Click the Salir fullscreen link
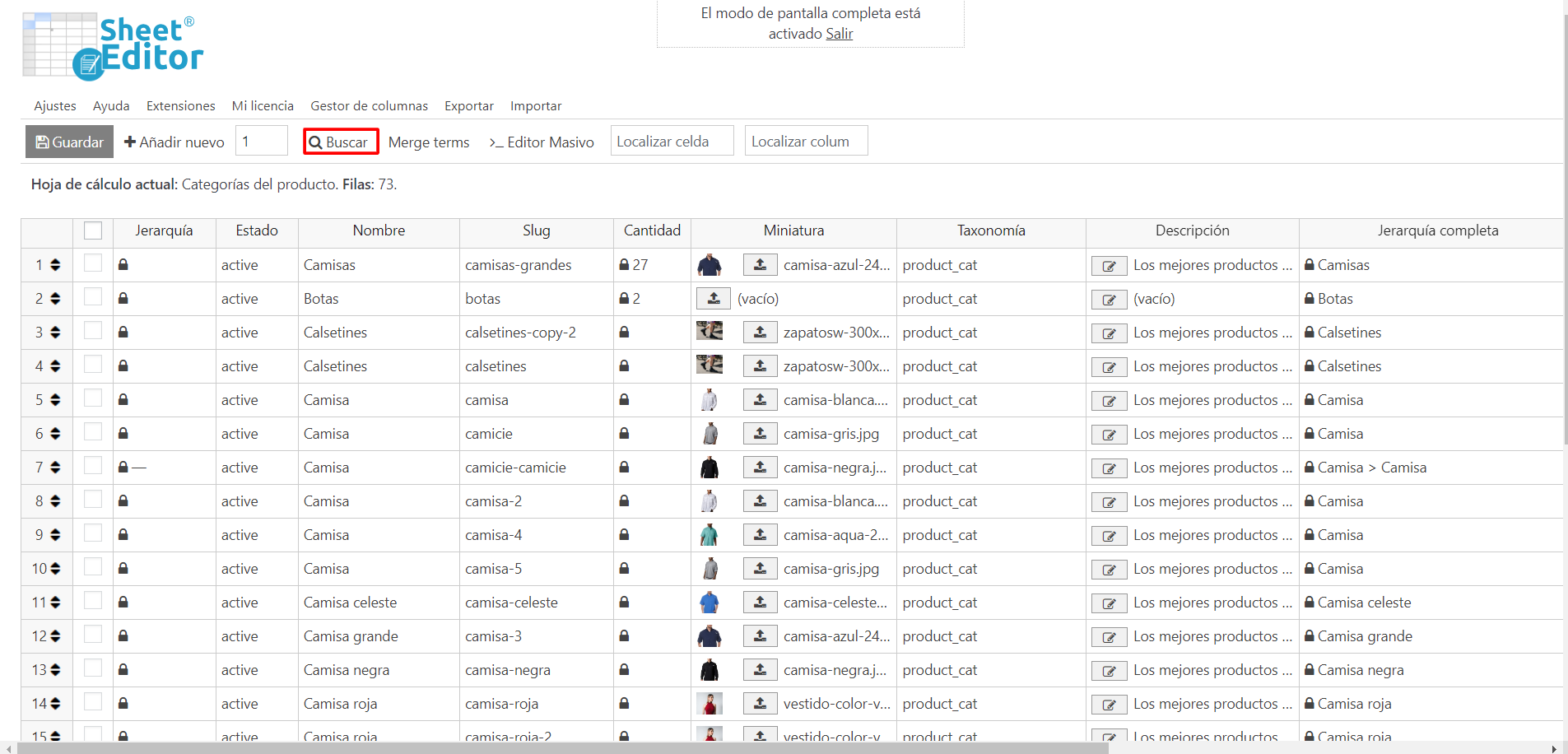Viewport: 1568px width, 754px height. (x=839, y=34)
